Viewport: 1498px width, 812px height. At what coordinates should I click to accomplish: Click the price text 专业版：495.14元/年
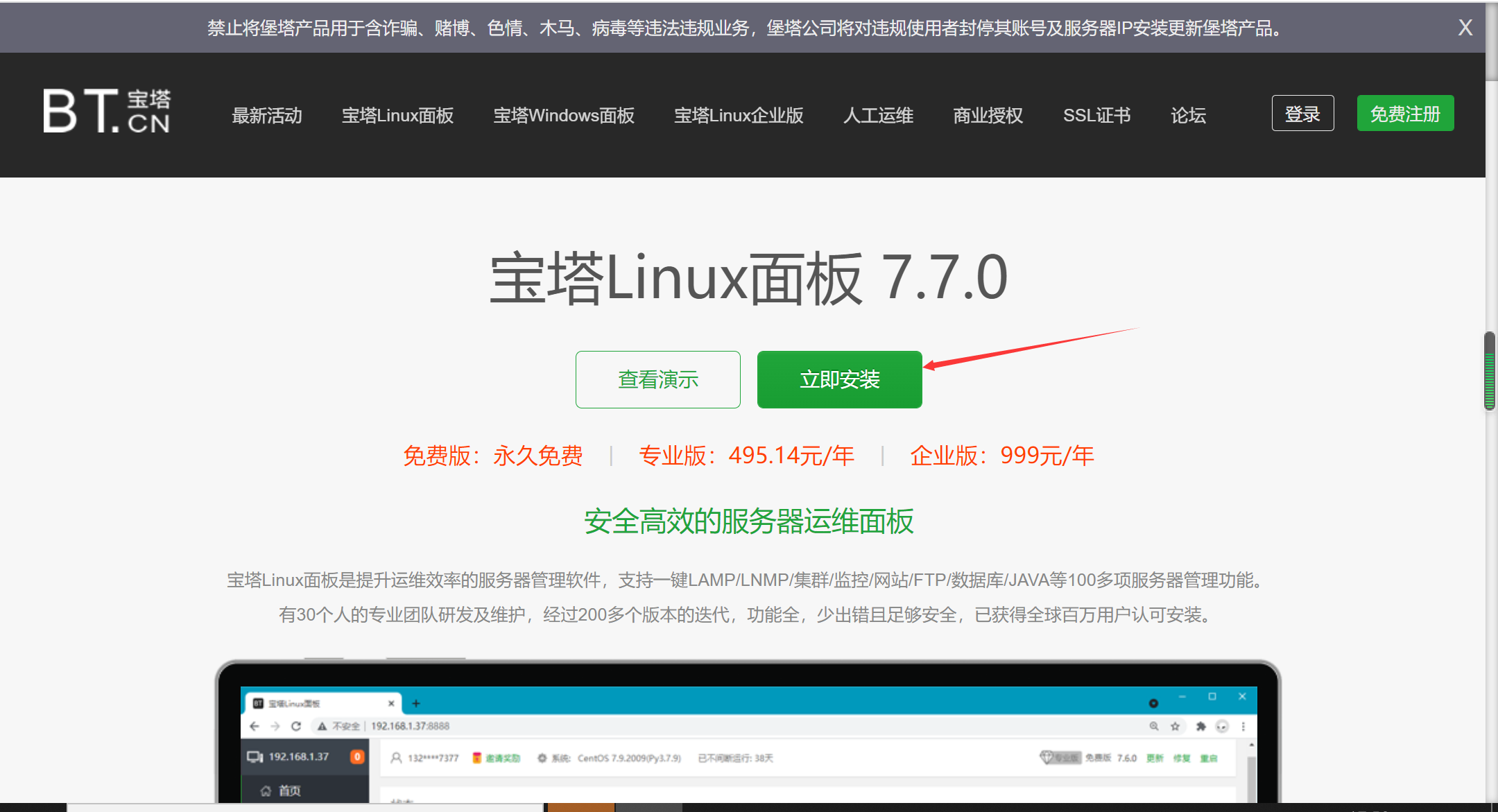pos(746,456)
